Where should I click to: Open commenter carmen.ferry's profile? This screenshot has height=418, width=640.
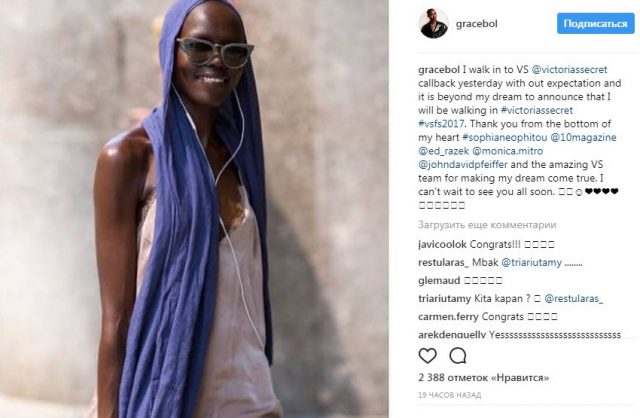[x=448, y=317]
